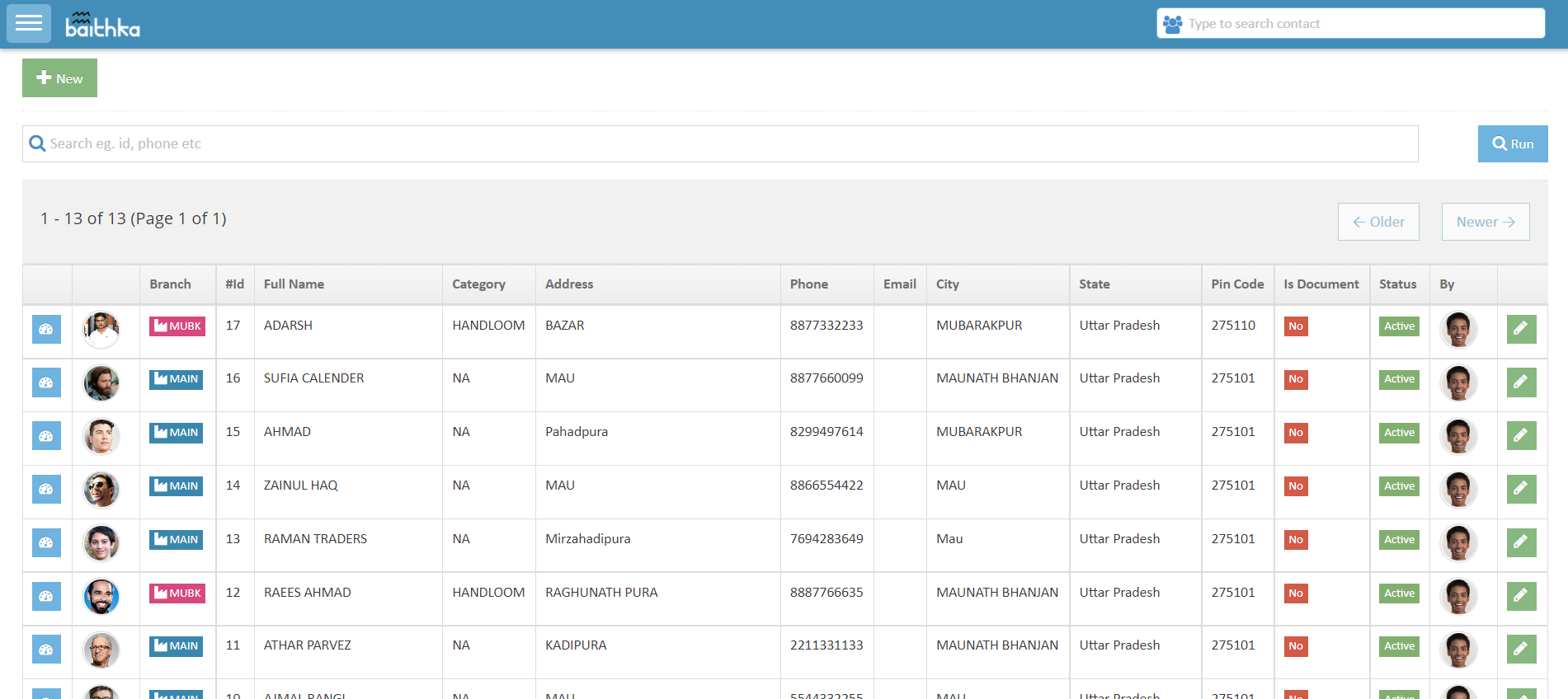Click the magnifier icon in the search field

click(x=37, y=143)
